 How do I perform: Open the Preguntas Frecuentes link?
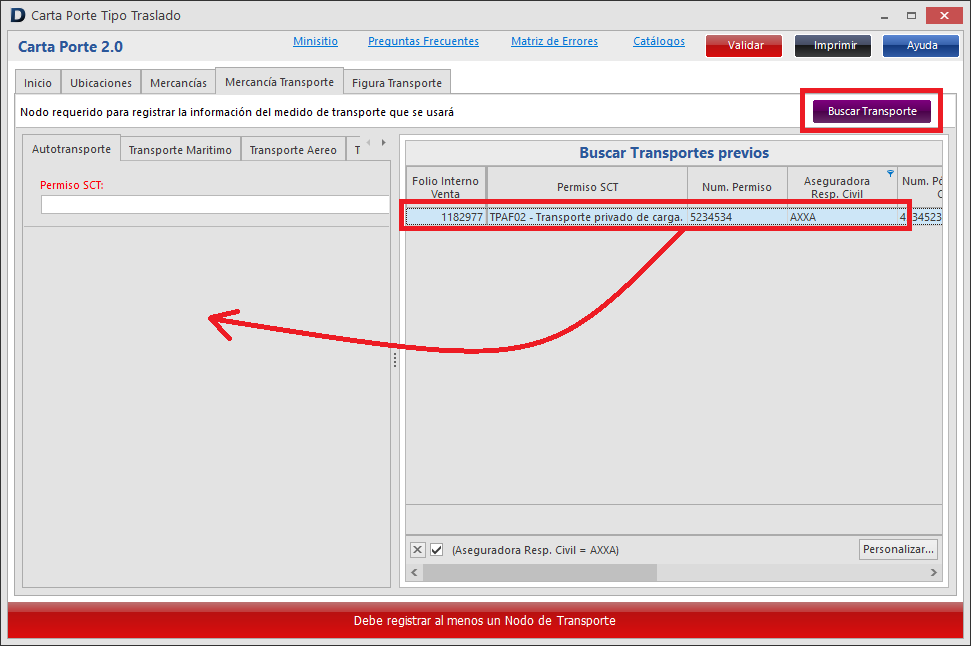tap(423, 42)
